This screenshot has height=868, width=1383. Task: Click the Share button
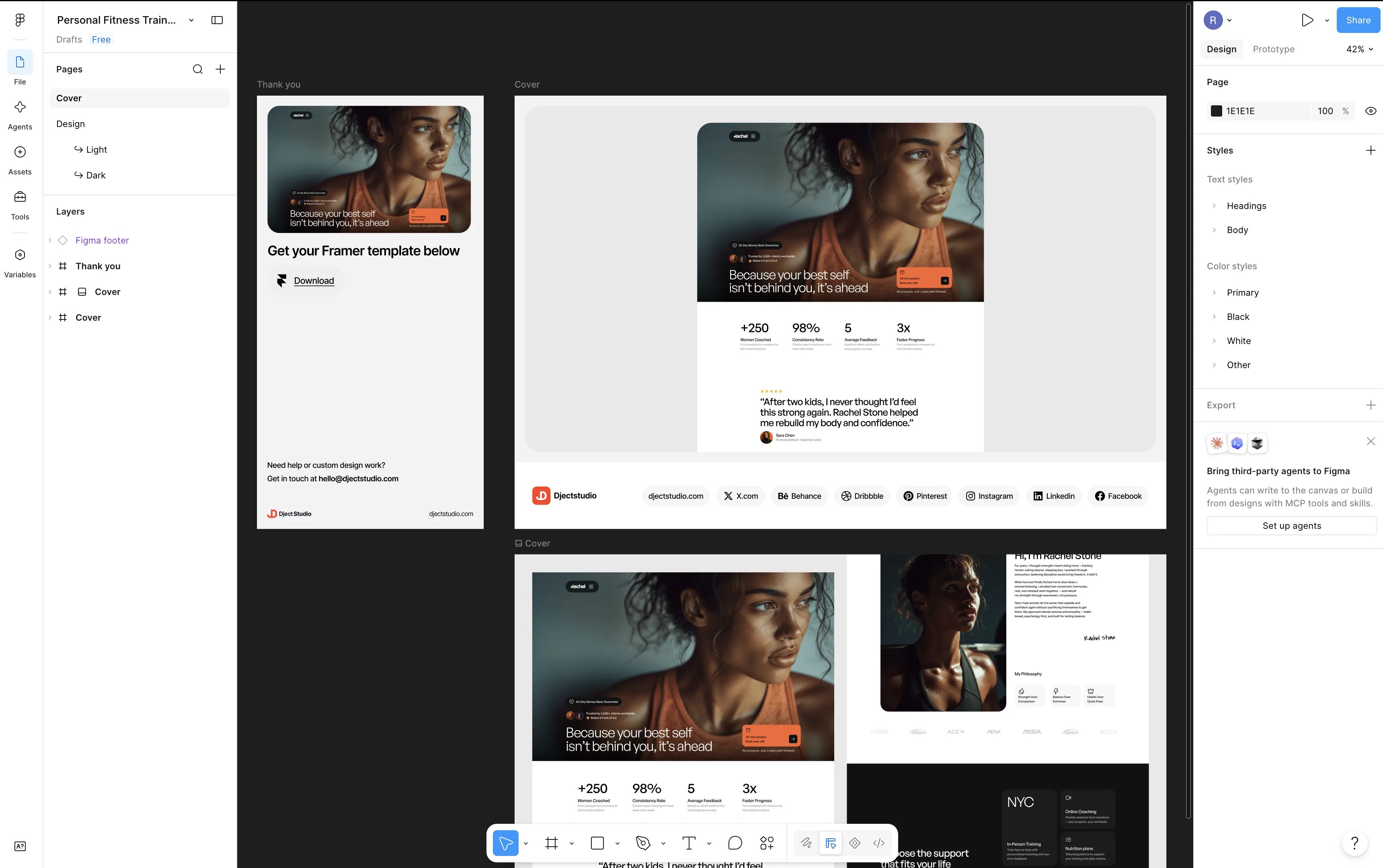tap(1358, 20)
